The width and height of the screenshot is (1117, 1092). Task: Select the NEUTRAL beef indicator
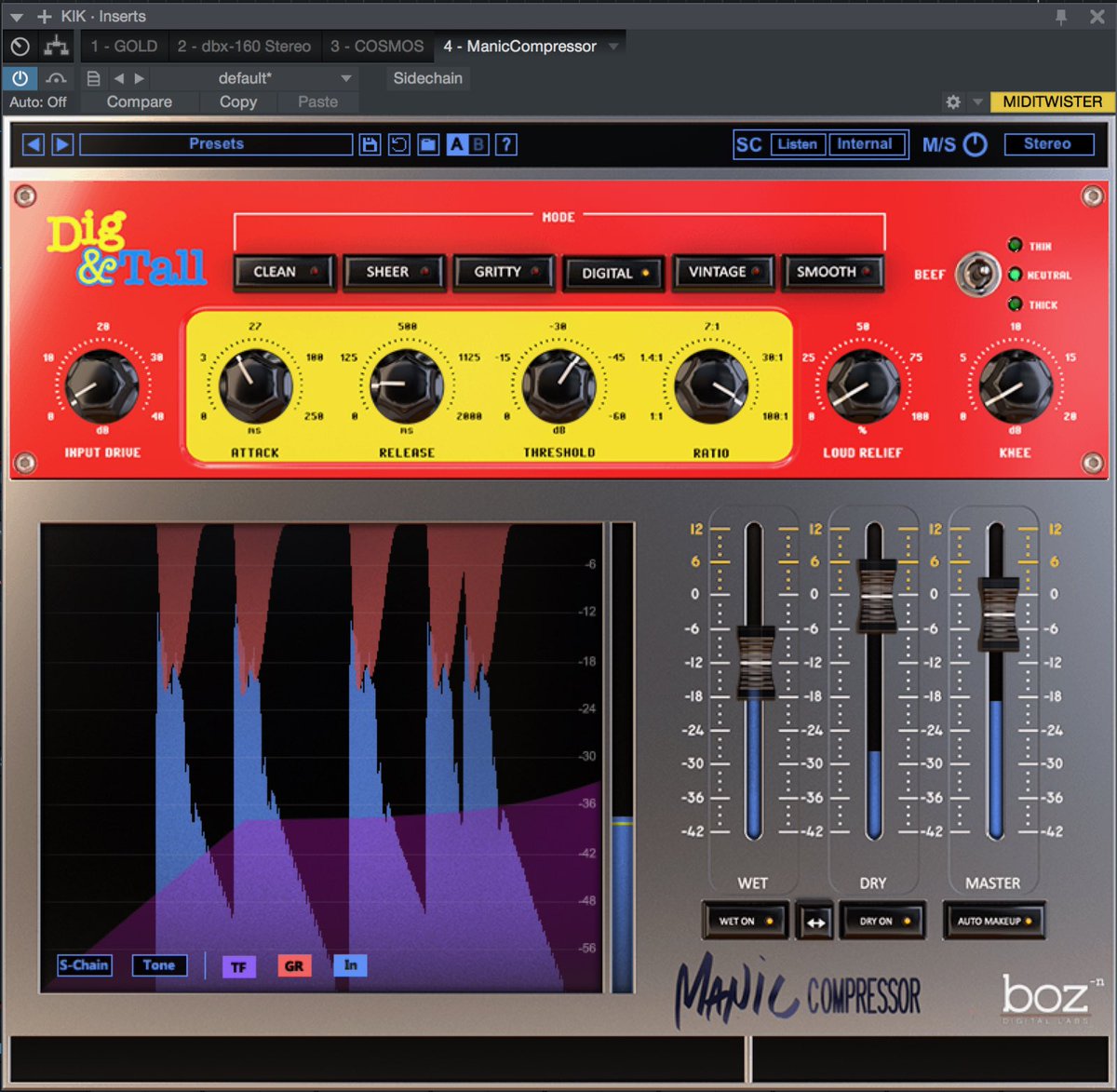click(x=1015, y=275)
